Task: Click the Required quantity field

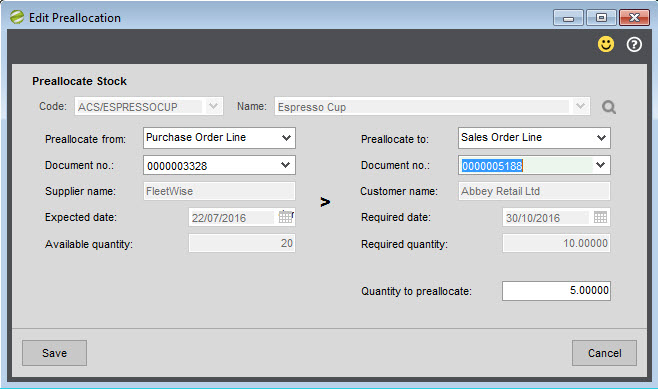Action: tap(556, 243)
